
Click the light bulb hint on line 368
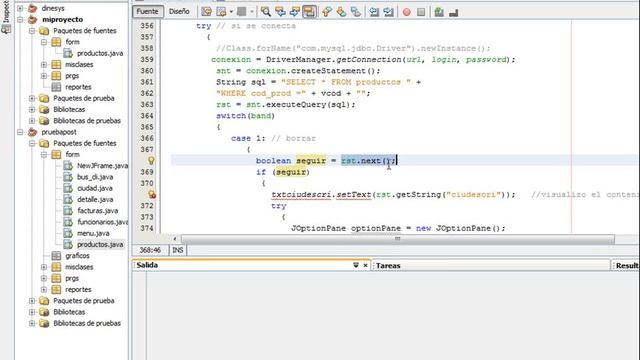coord(151,160)
